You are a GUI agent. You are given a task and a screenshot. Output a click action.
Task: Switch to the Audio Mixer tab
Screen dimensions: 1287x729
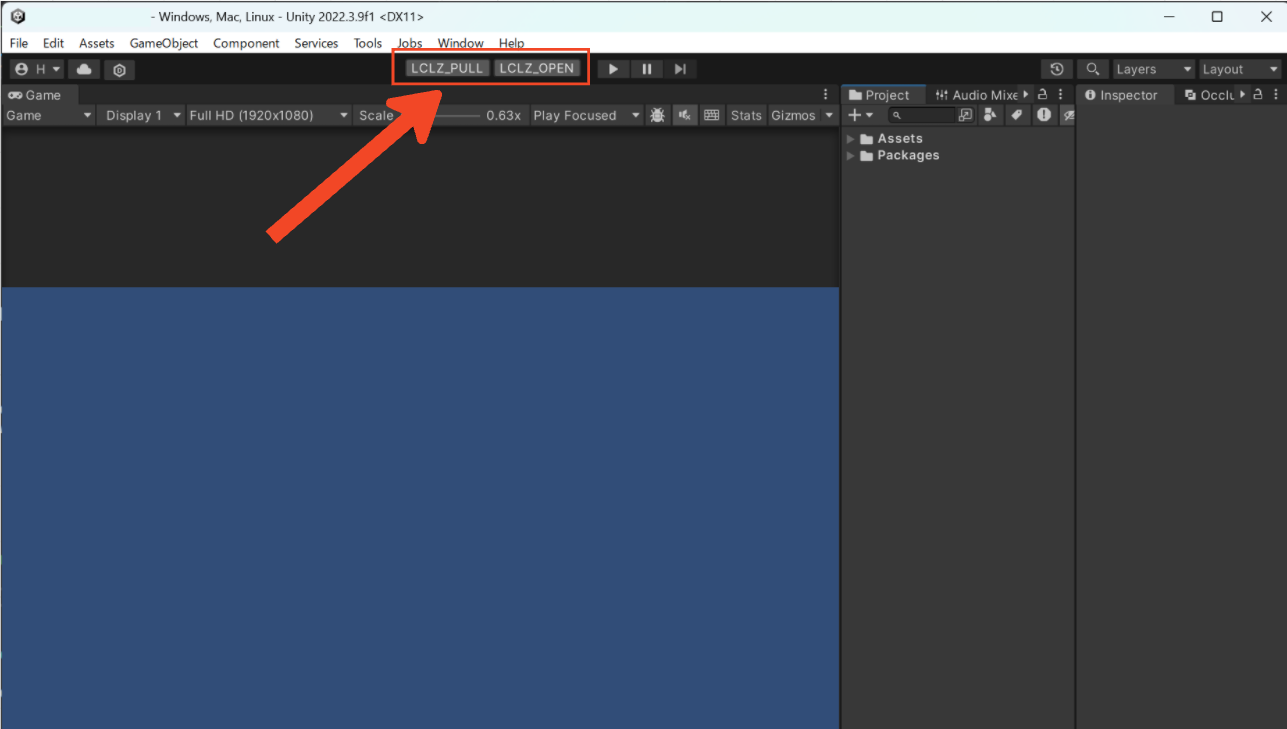[x=976, y=95]
